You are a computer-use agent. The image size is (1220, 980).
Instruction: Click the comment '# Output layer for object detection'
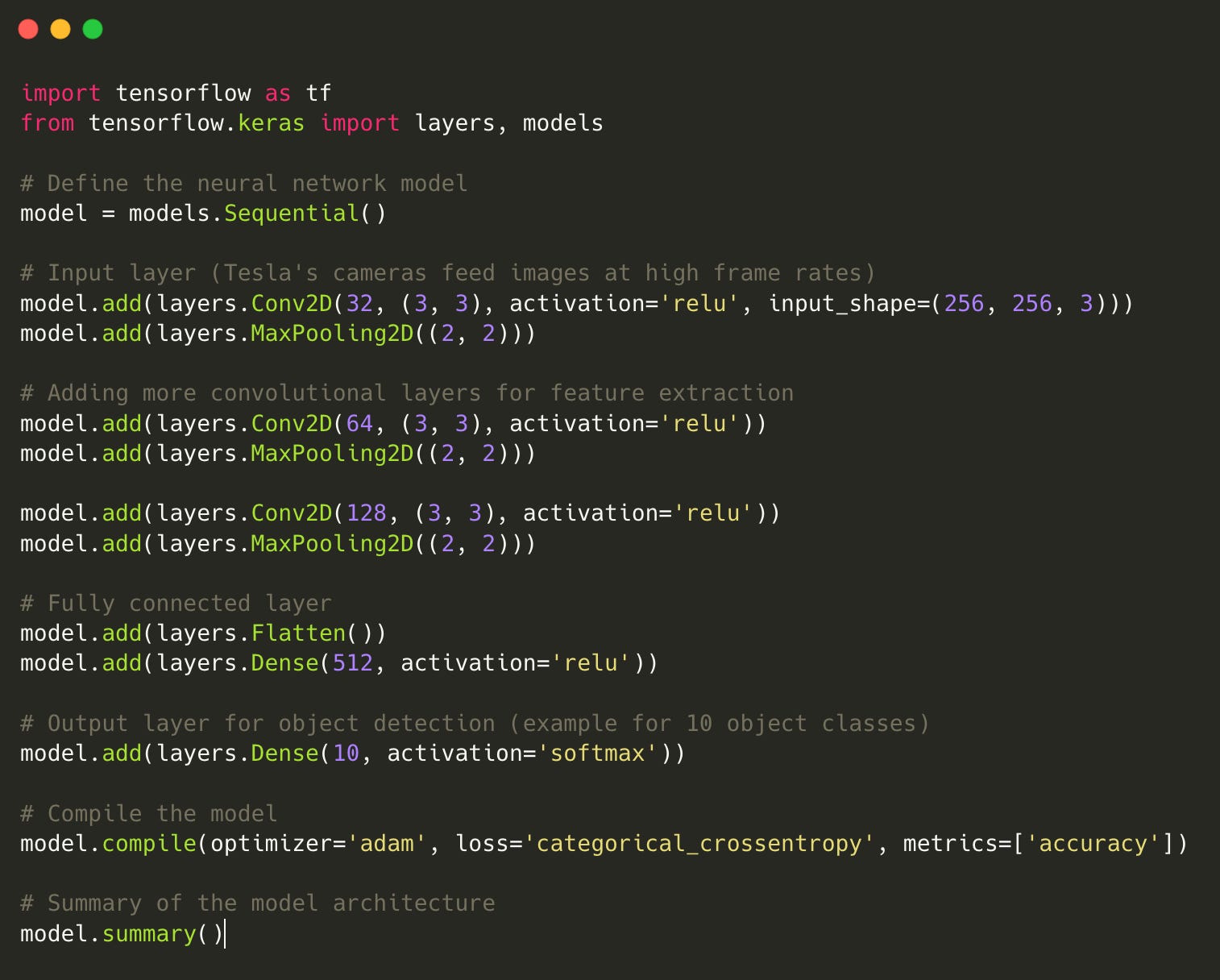pos(475,724)
